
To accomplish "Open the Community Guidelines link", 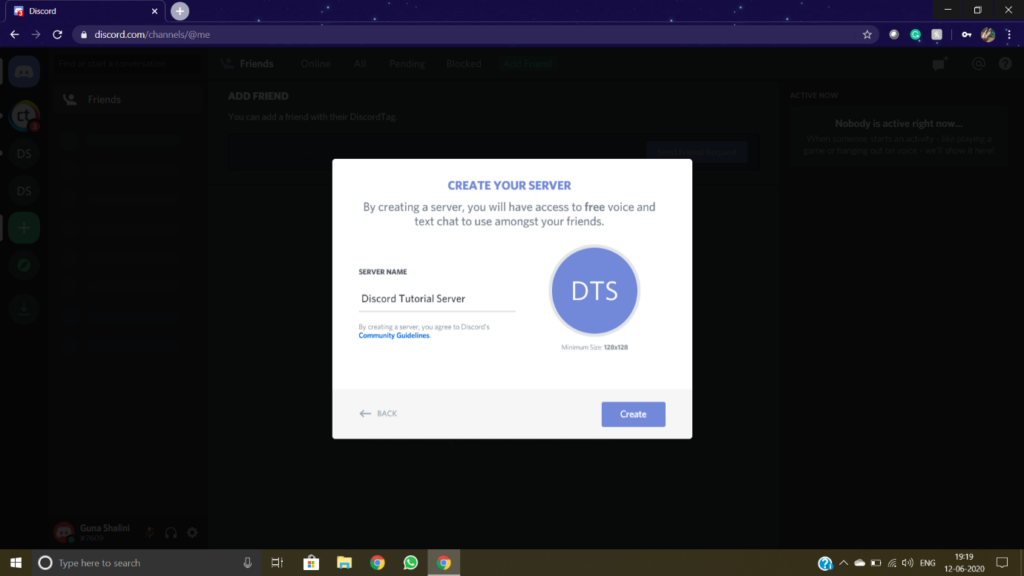I will click(394, 336).
